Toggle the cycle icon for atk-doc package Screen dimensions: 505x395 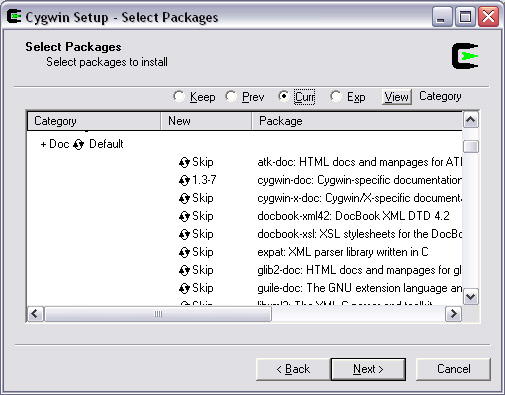point(184,163)
